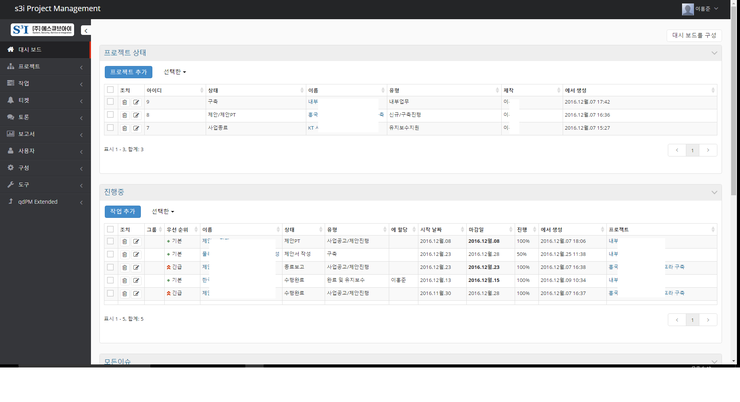
Task: Click next page arrow in 진행중 pagination
Action: [x=708, y=320]
